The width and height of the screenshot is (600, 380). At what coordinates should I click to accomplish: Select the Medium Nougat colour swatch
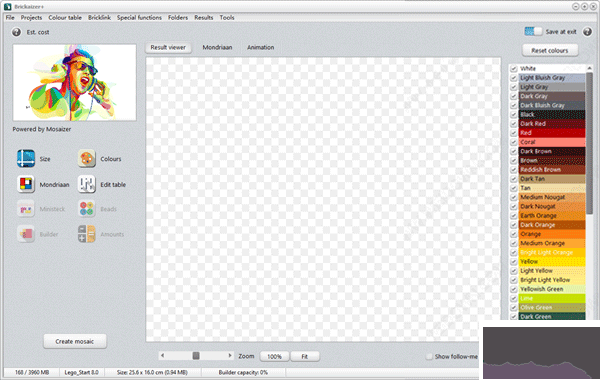(552, 197)
